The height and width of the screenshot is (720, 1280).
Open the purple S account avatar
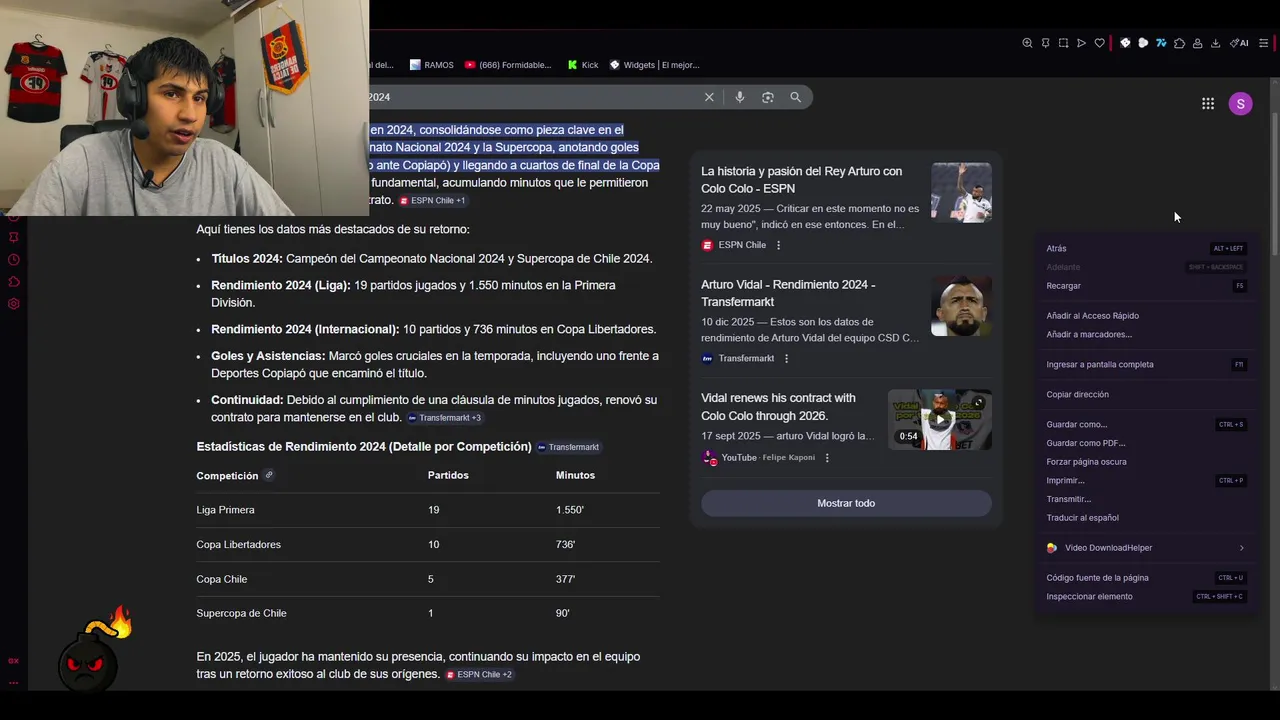click(1240, 104)
